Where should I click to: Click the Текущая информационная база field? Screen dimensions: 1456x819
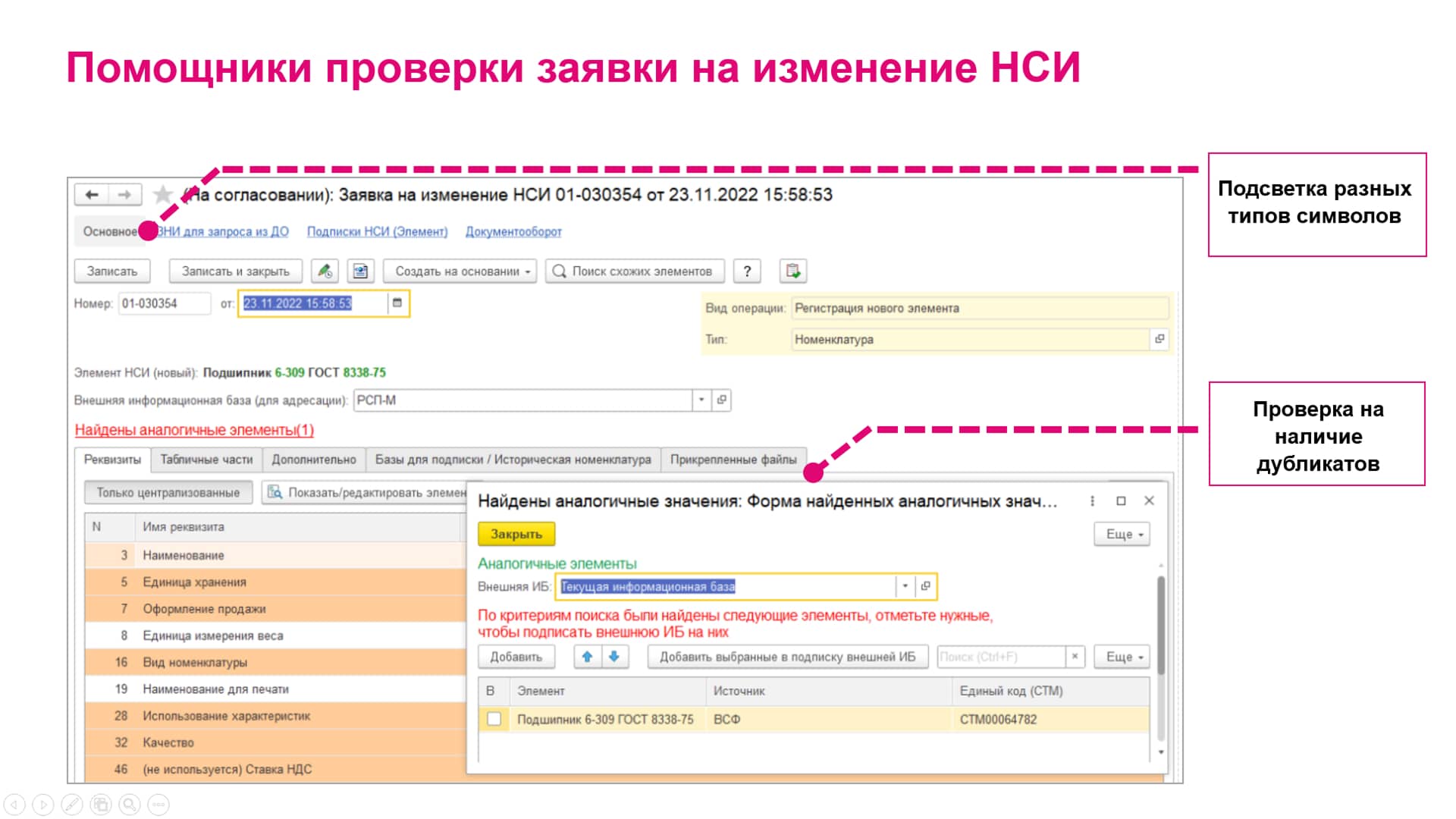726,586
